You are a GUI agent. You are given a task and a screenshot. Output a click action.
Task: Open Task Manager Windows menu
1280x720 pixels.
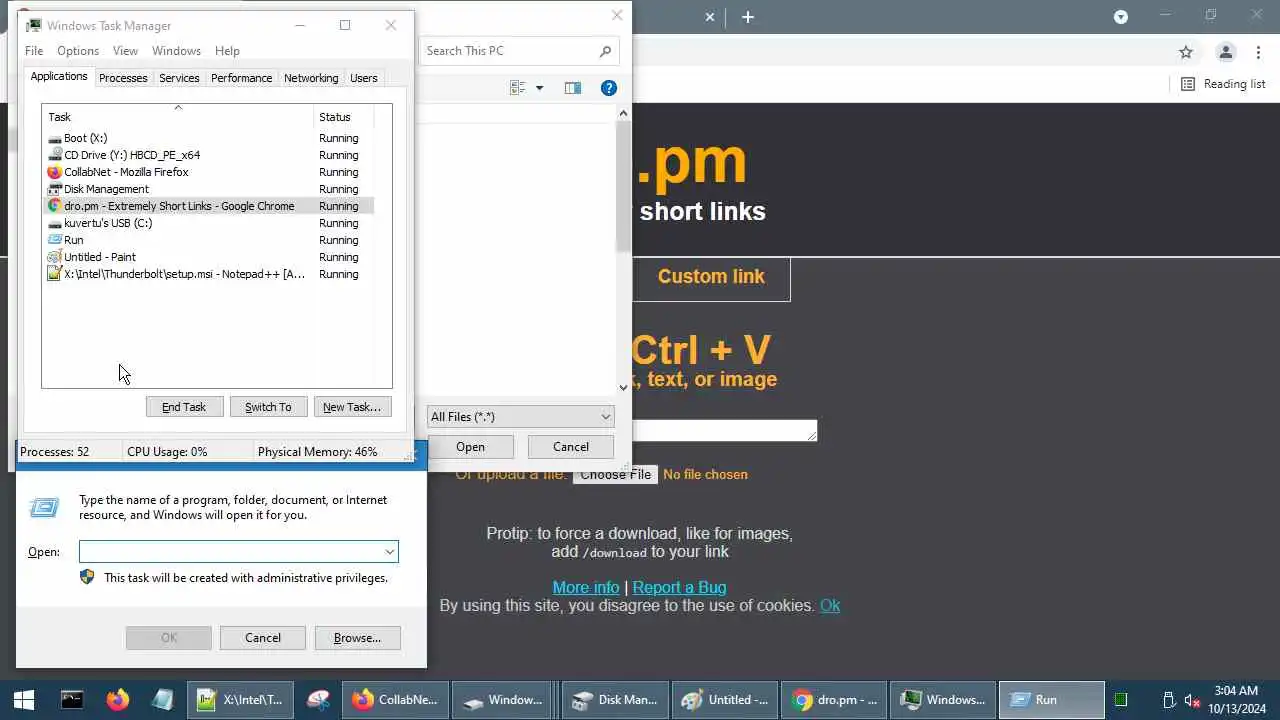(176, 51)
